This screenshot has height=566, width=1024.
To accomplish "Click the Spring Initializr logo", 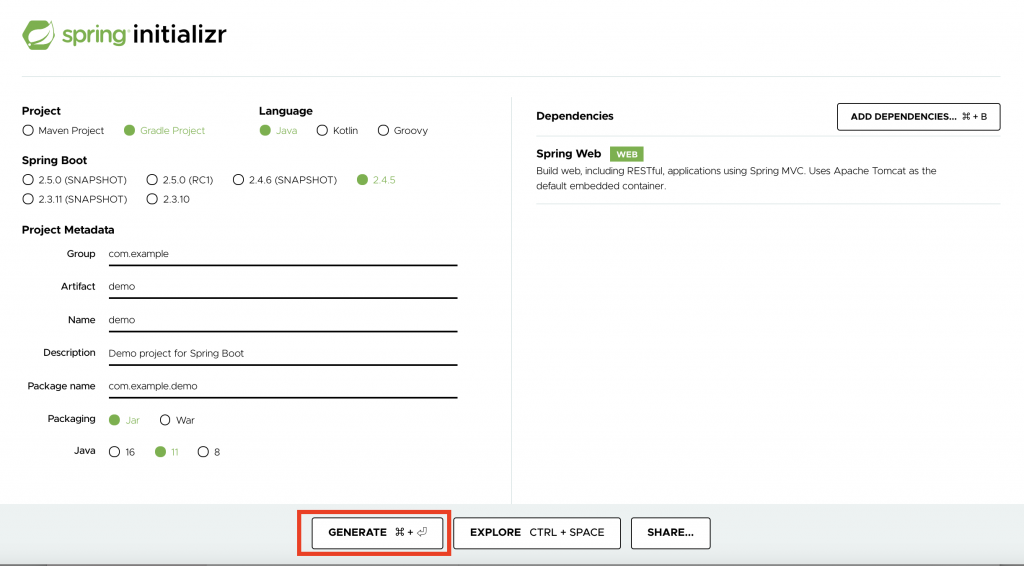I will tap(124, 35).
